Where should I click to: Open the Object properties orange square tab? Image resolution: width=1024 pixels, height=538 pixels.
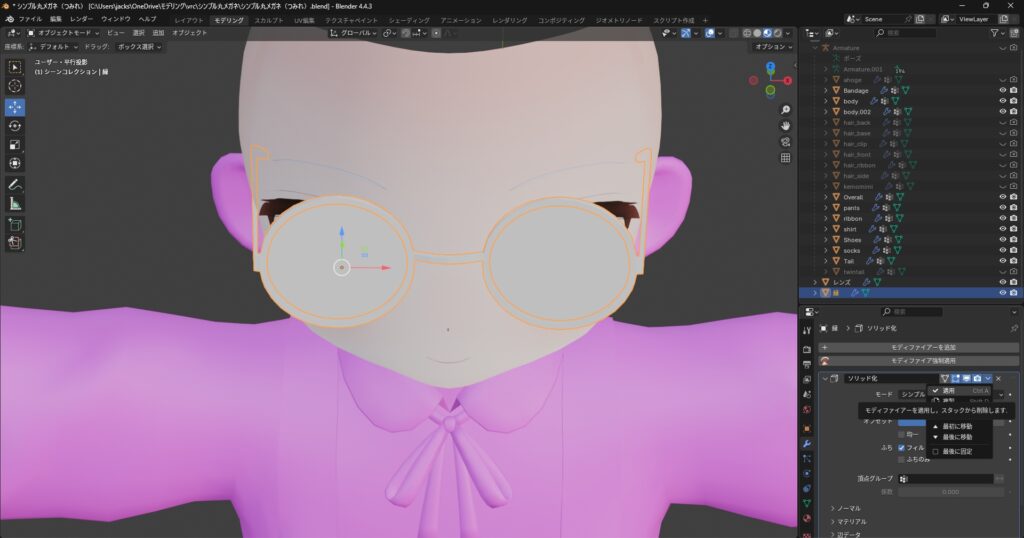point(807,428)
